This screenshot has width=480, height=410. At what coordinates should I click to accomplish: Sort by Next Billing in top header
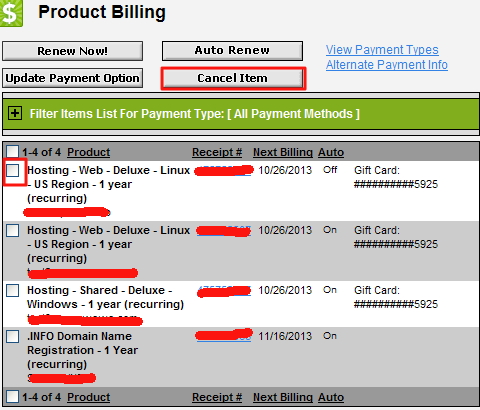283,152
